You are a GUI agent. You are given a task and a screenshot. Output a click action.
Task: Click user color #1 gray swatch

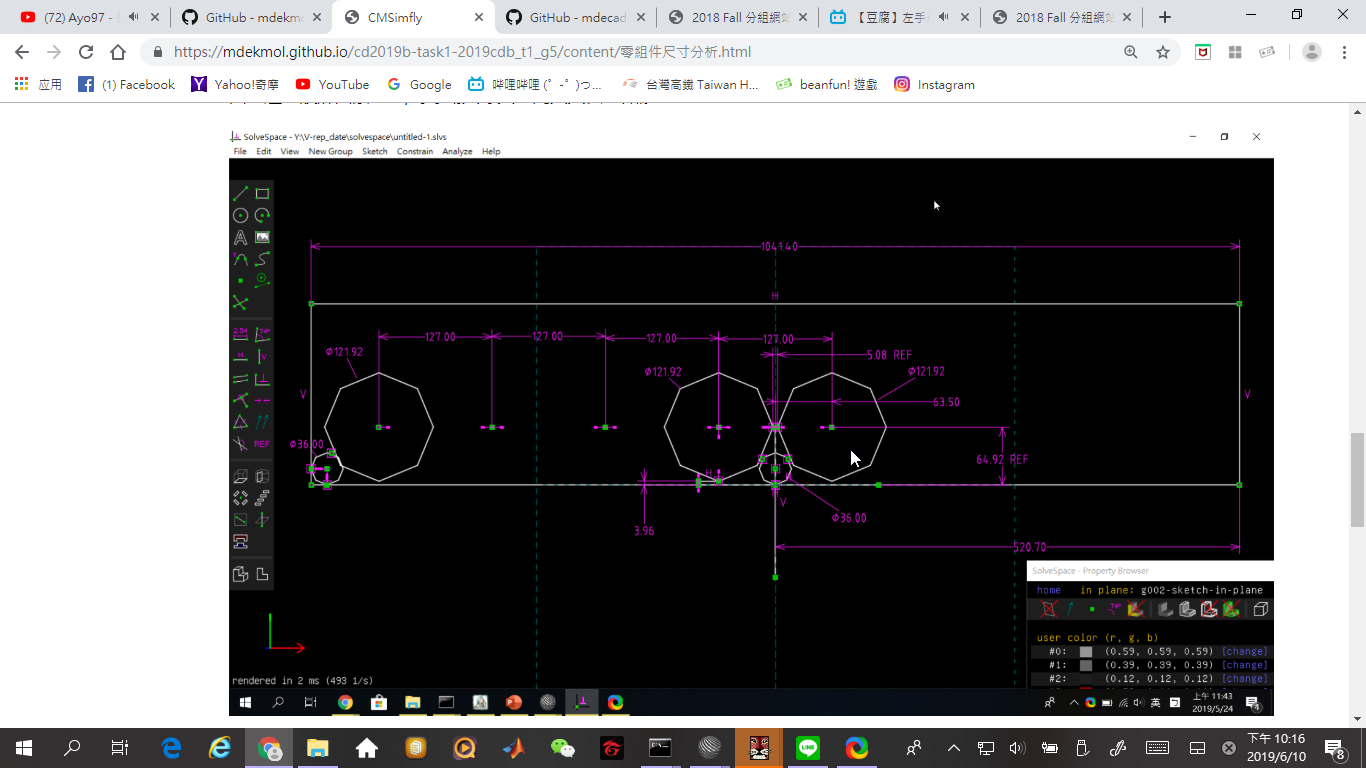[x=1086, y=665]
